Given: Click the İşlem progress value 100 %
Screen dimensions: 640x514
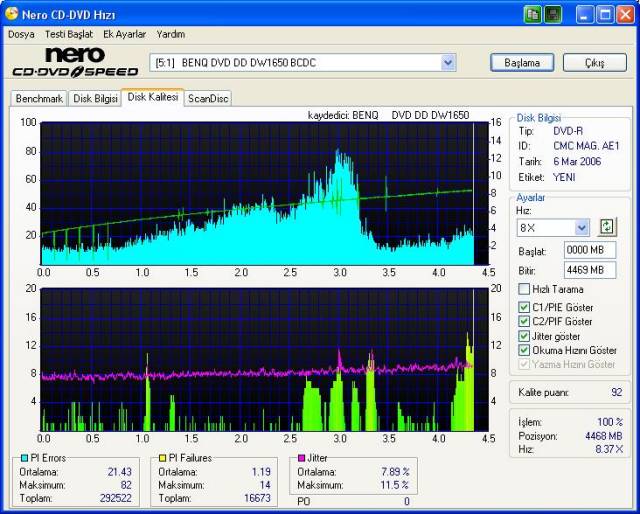Looking at the screenshot, I should coord(610,422).
